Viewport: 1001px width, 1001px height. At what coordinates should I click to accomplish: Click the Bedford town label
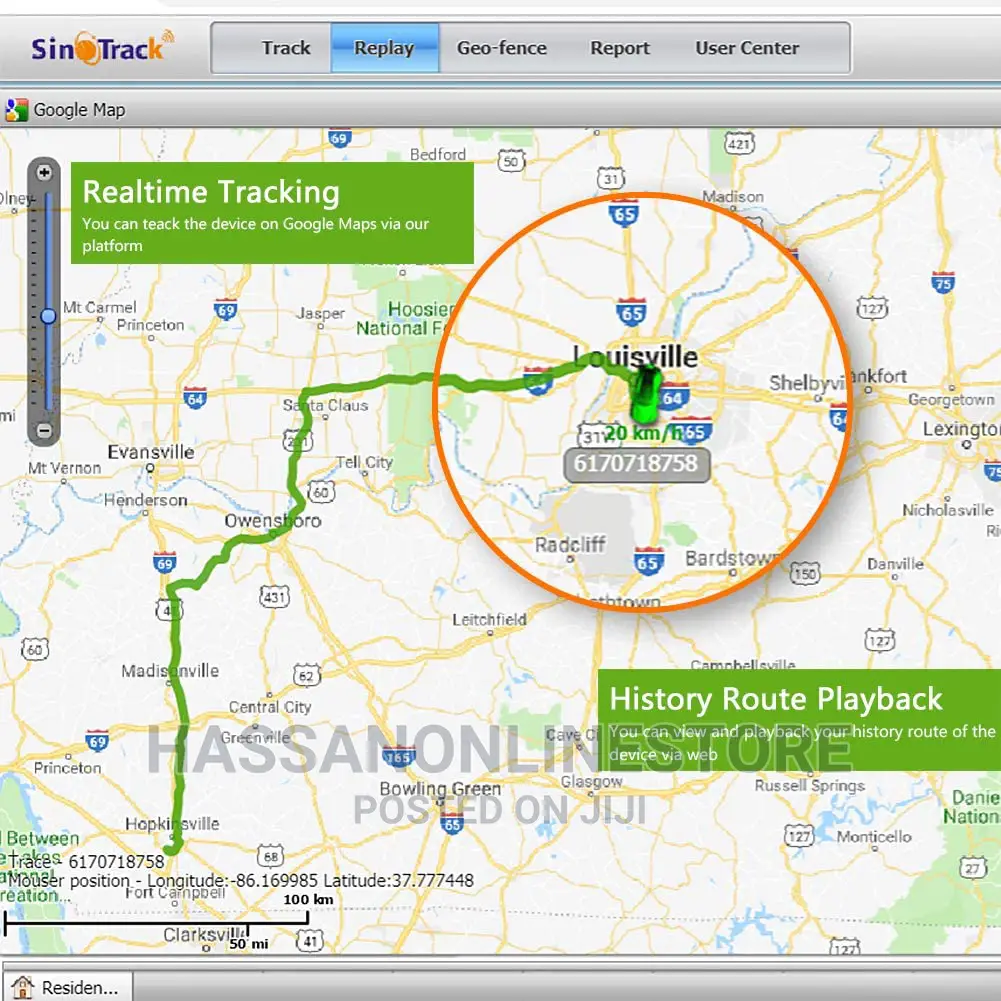click(x=438, y=154)
